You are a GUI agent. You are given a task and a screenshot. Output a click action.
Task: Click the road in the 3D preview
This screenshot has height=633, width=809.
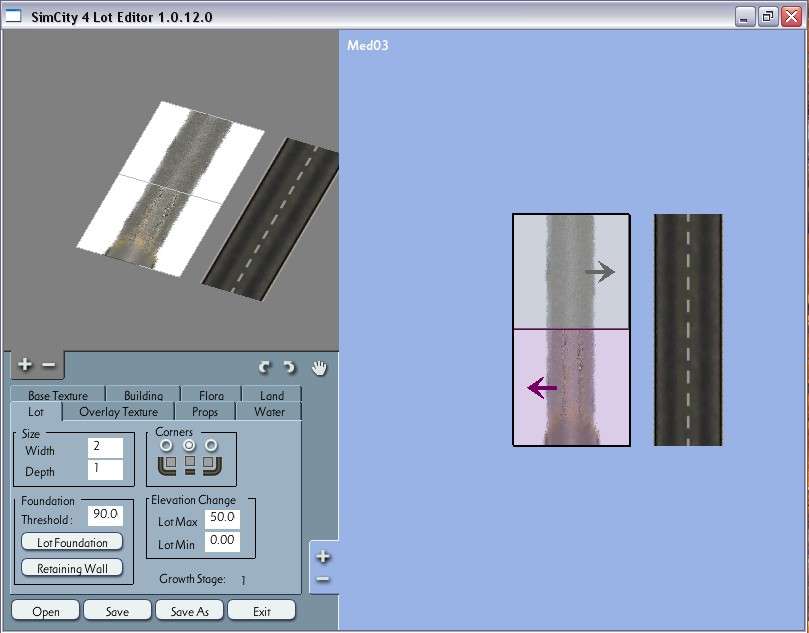coord(273,219)
